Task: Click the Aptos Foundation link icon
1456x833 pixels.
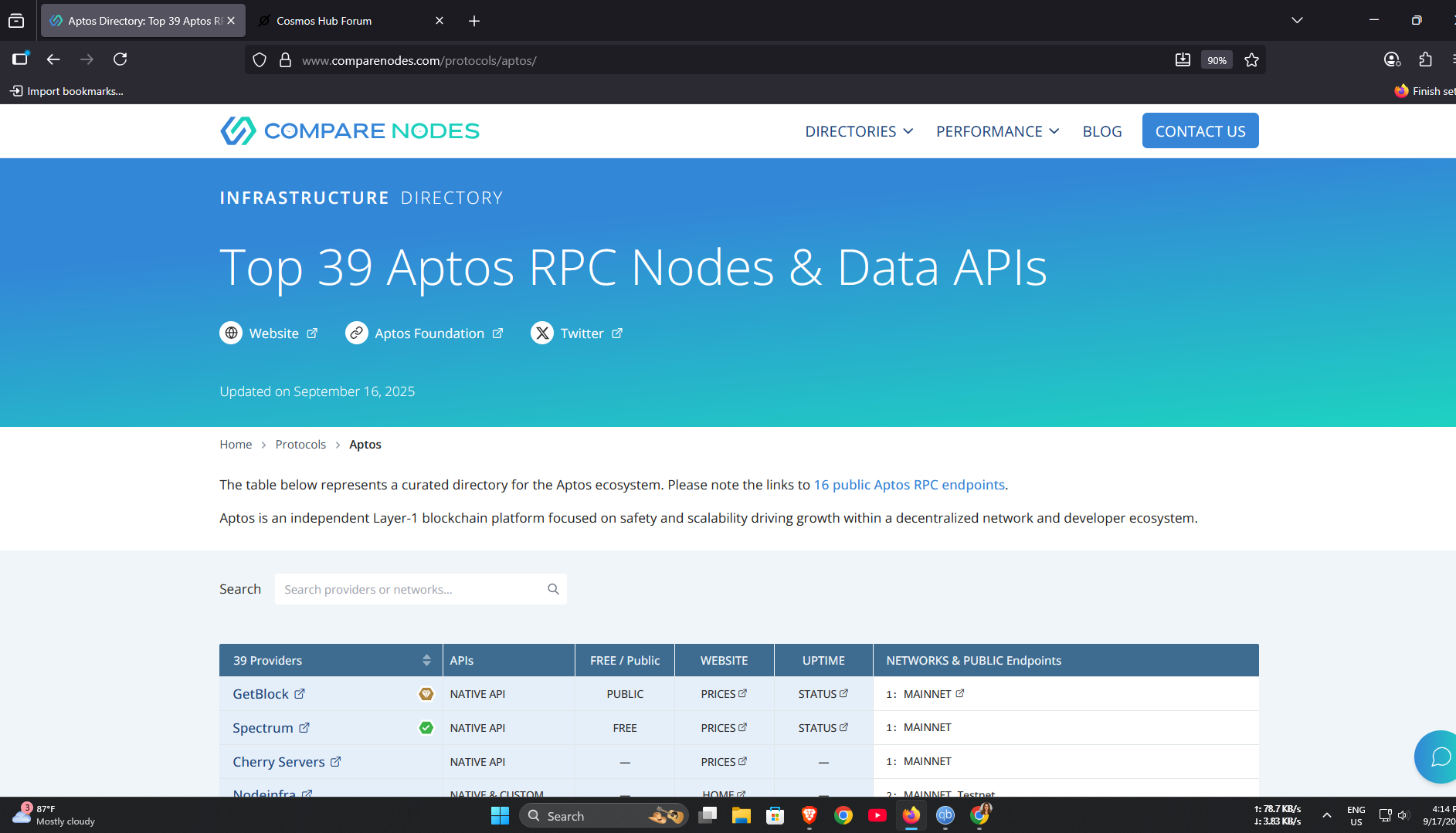Action: coord(356,334)
